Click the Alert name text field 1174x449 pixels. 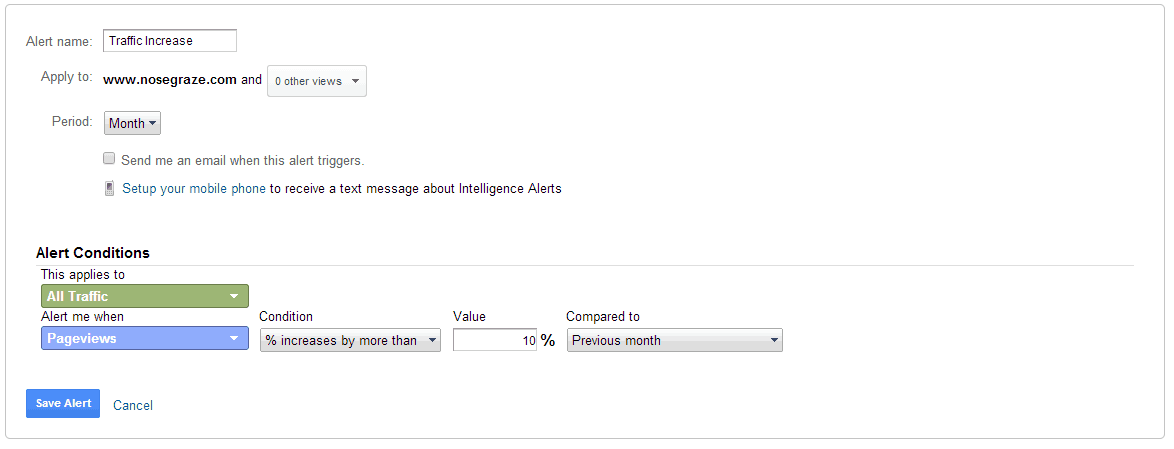[x=170, y=41]
